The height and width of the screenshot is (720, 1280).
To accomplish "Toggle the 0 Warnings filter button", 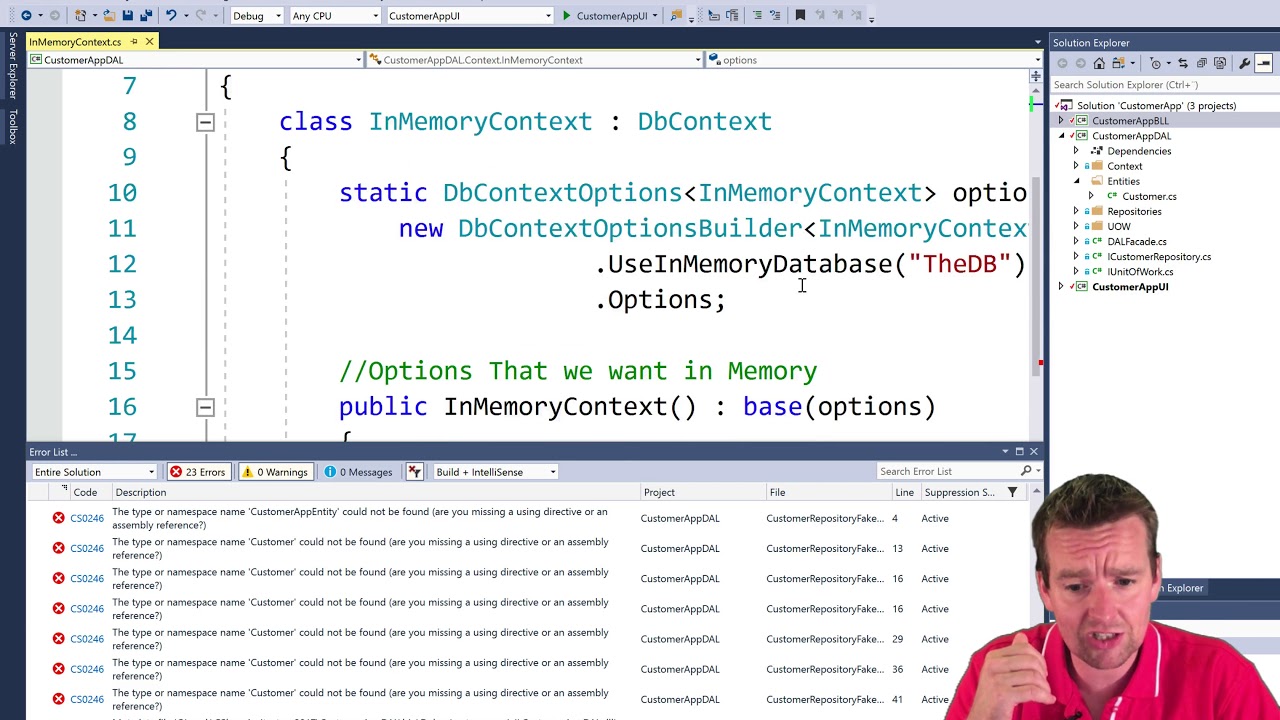I will tap(274, 472).
